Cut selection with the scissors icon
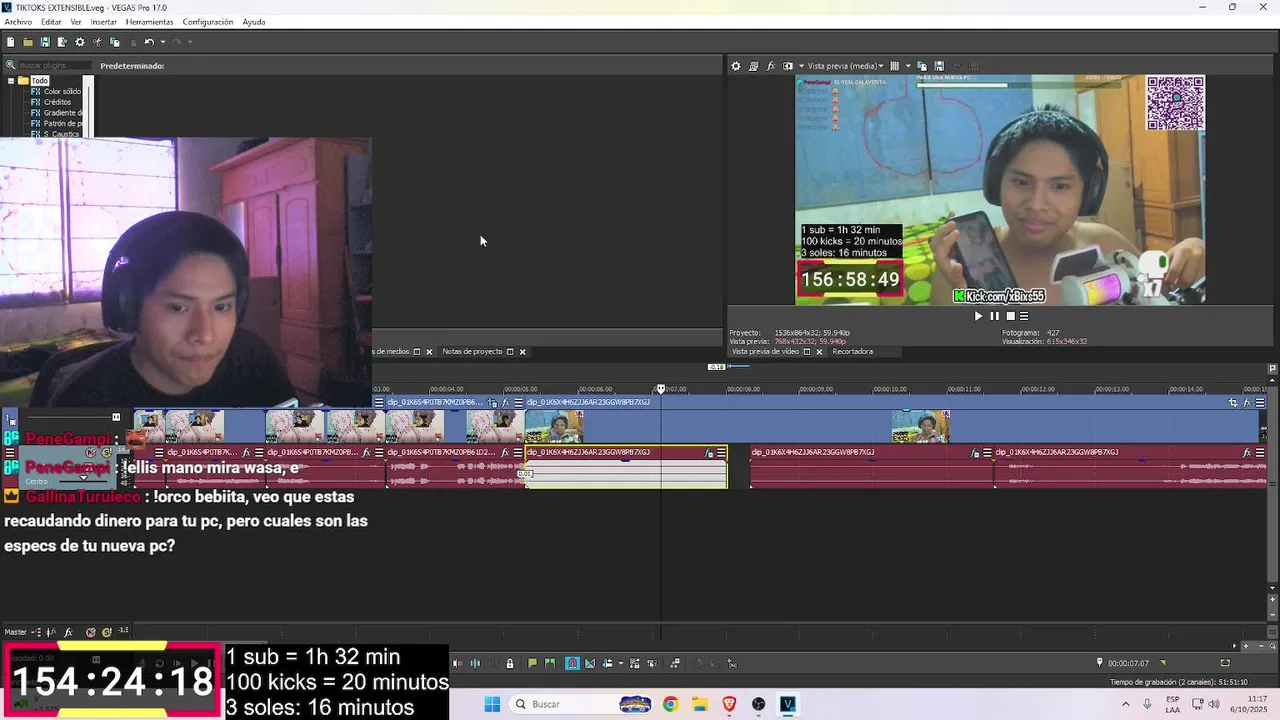This screenshot has width=1280, height=720. click(x=97, y=42)
